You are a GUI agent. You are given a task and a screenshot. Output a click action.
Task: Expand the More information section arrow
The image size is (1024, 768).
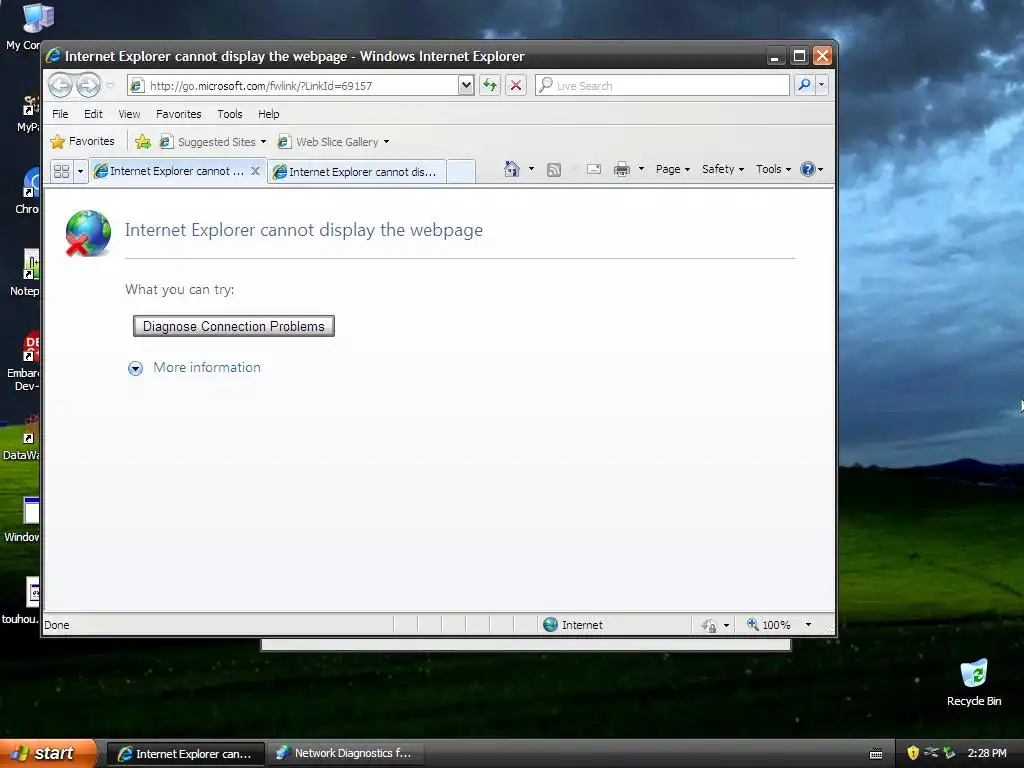(x=135, y=368)
